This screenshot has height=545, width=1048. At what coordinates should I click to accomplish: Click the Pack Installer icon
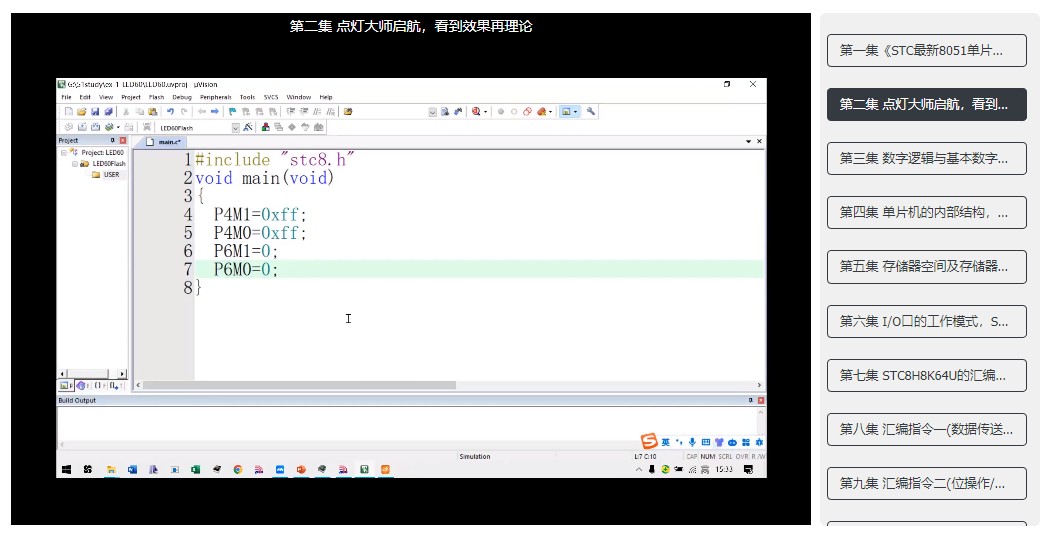click(x=319, y=127)
